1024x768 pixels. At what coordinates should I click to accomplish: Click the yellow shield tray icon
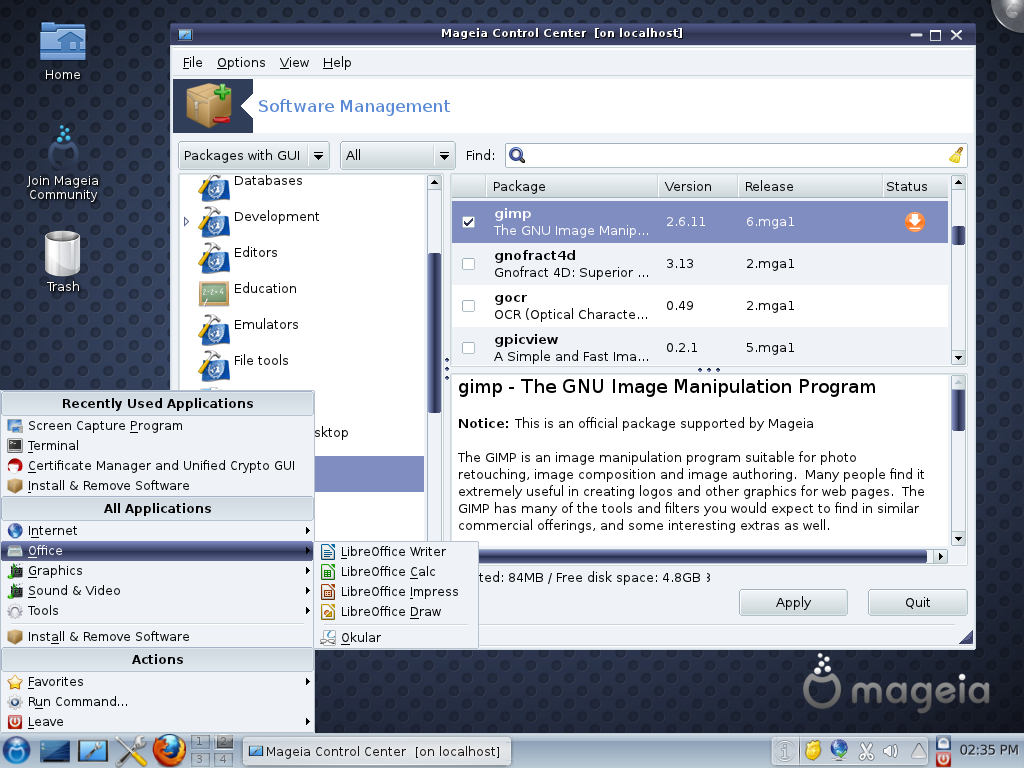pyautogui.click(x=812, y=751)
